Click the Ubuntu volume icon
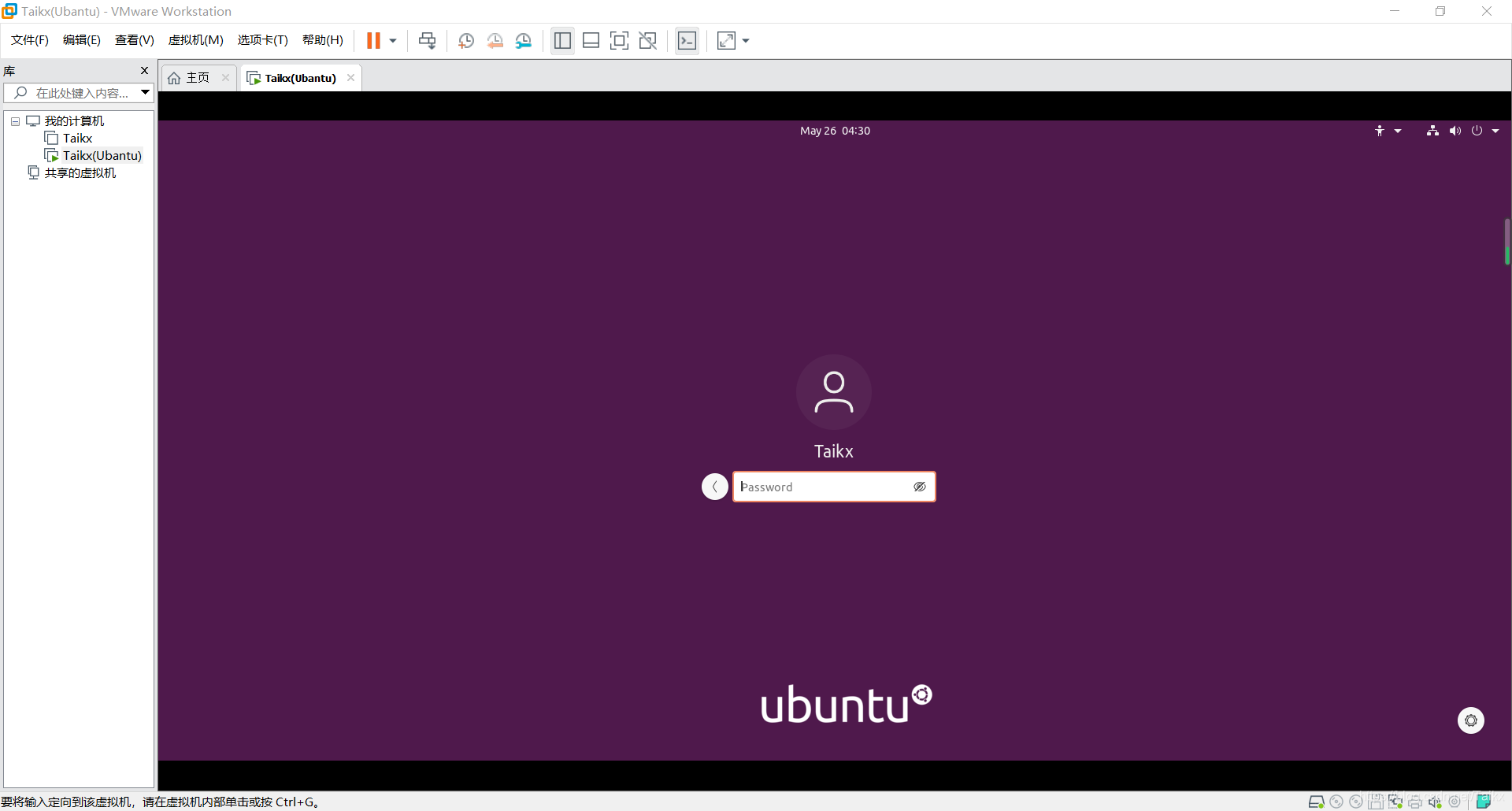Viewport: 1512px width, 811px height. (x=1455, y=131)
